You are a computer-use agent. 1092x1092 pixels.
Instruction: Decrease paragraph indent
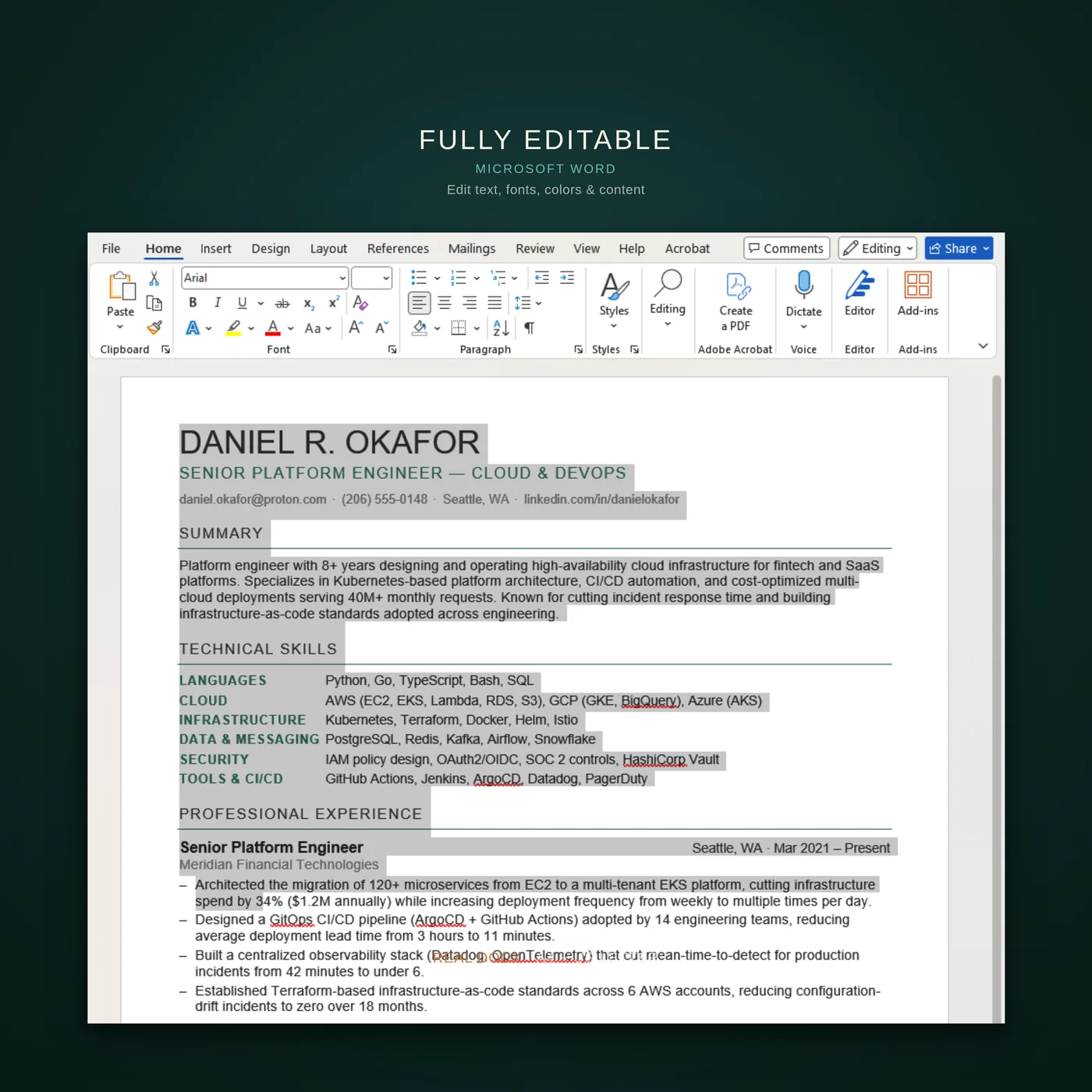[542, 278]
